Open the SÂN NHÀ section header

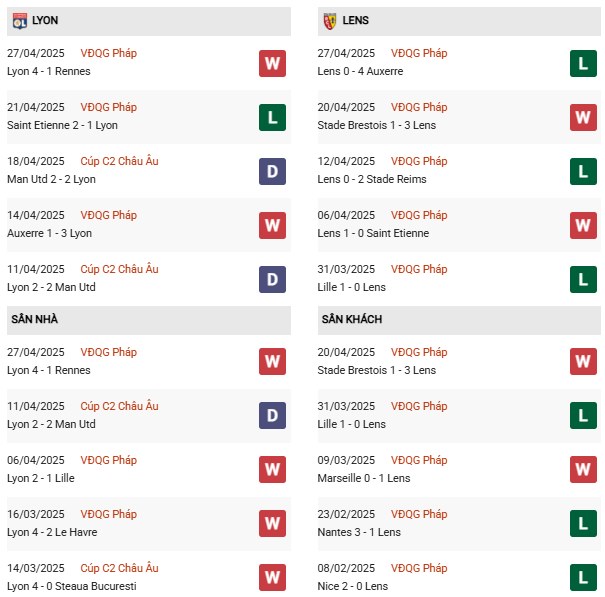click(x=149, y=320)
